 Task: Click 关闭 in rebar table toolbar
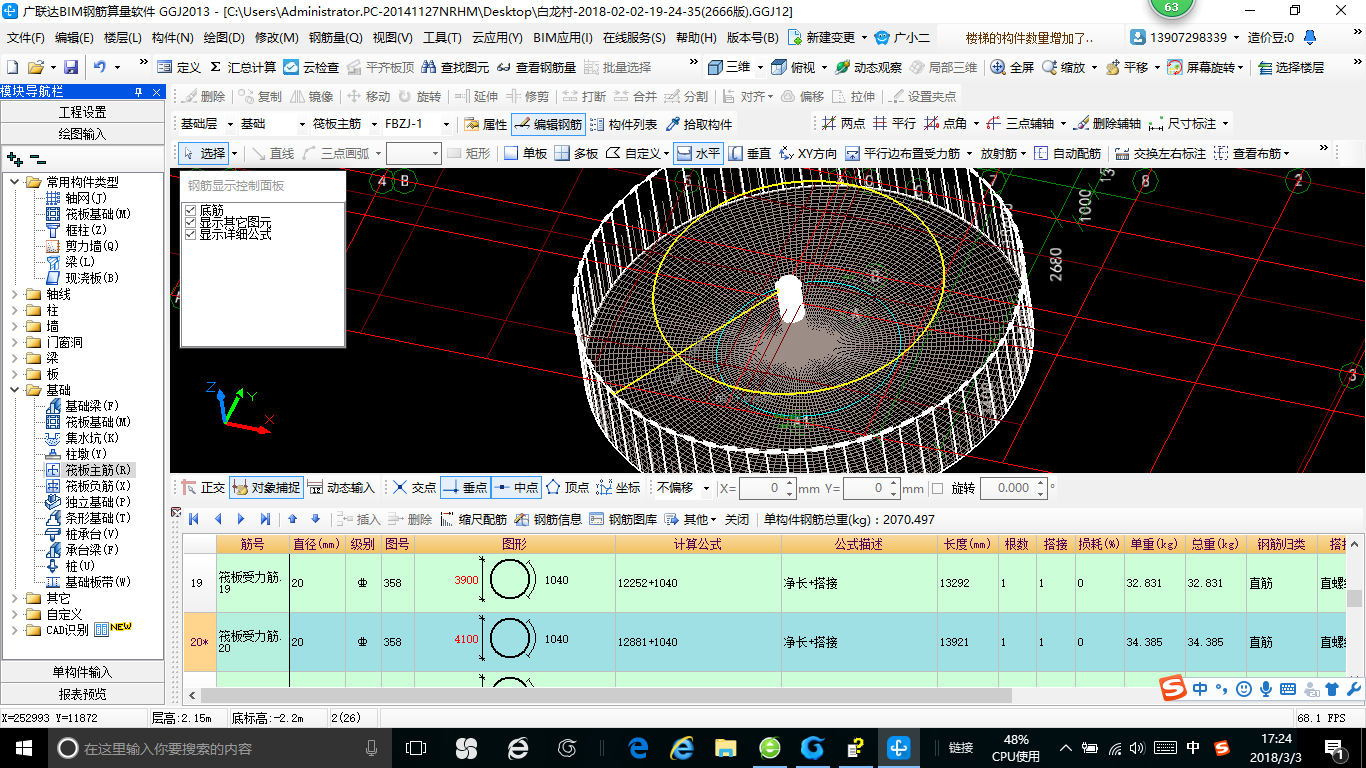click(737, 519)
